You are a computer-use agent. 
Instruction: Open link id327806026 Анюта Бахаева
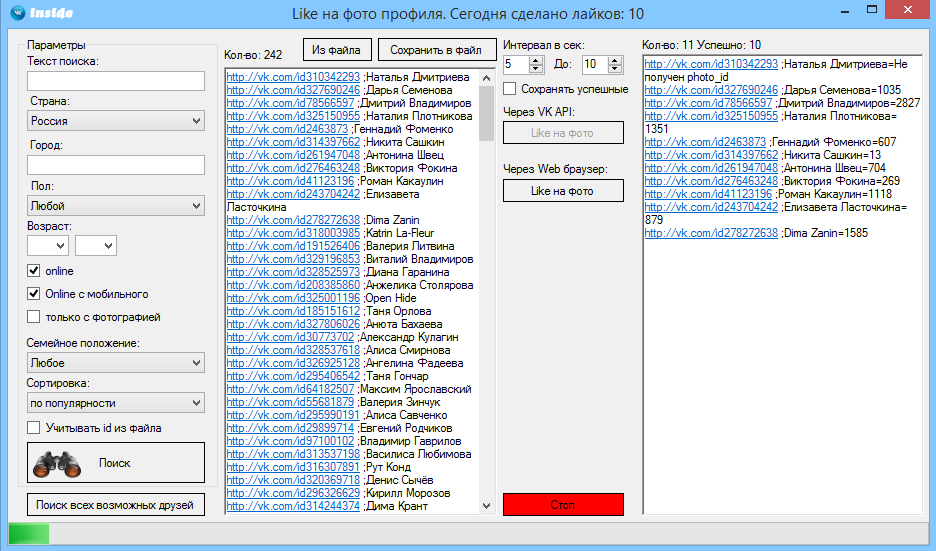293,324
